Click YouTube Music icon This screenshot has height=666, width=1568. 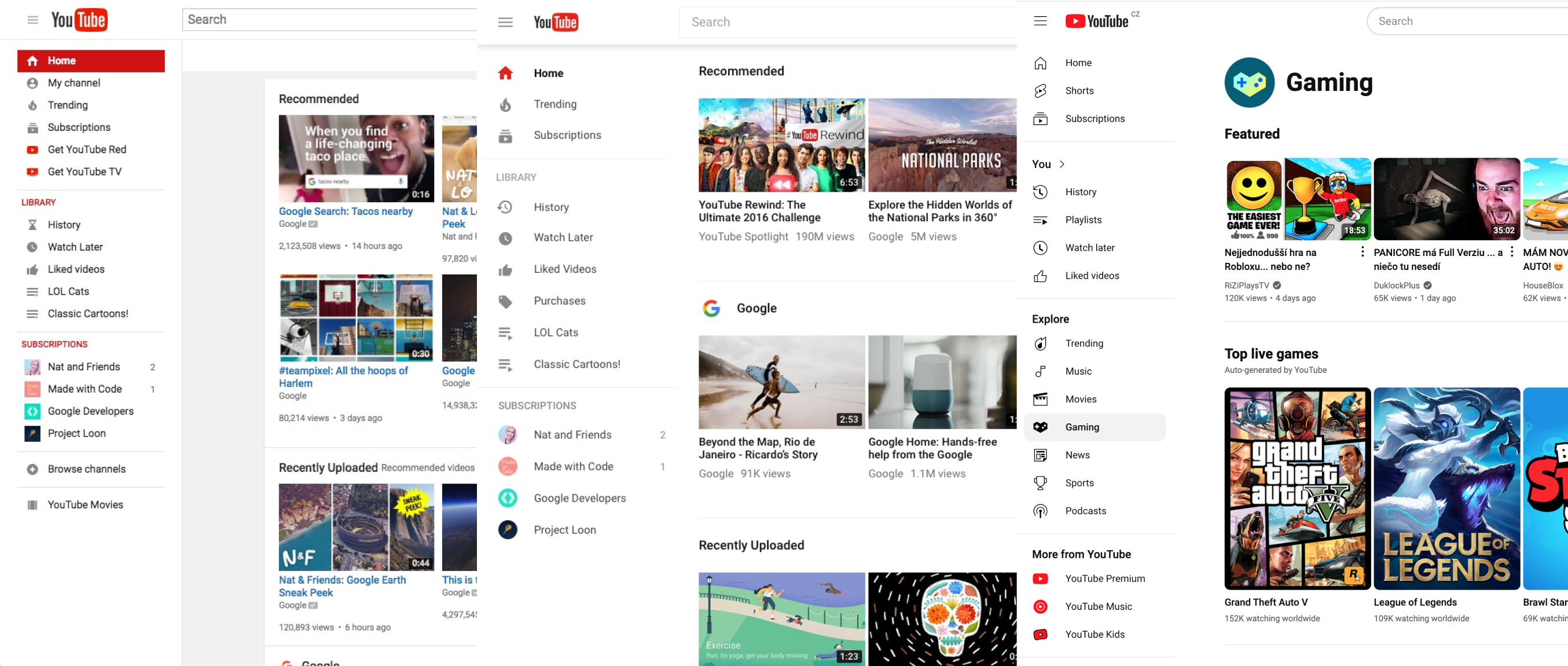point(1040,607)
